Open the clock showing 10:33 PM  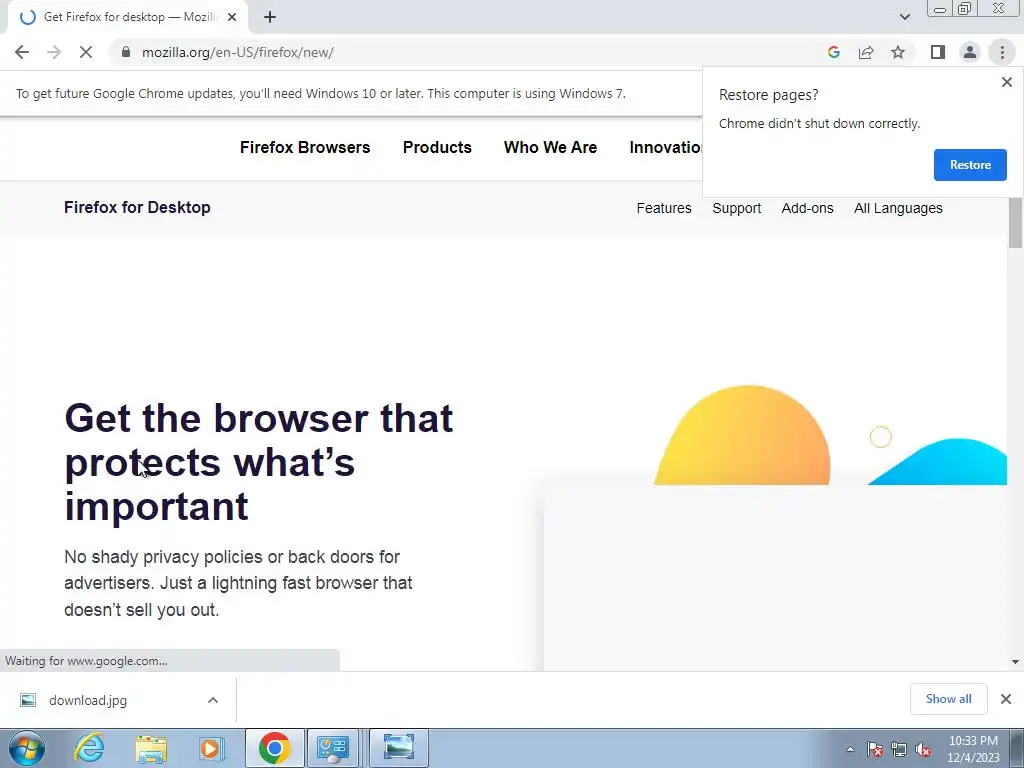tap(973, 749)
